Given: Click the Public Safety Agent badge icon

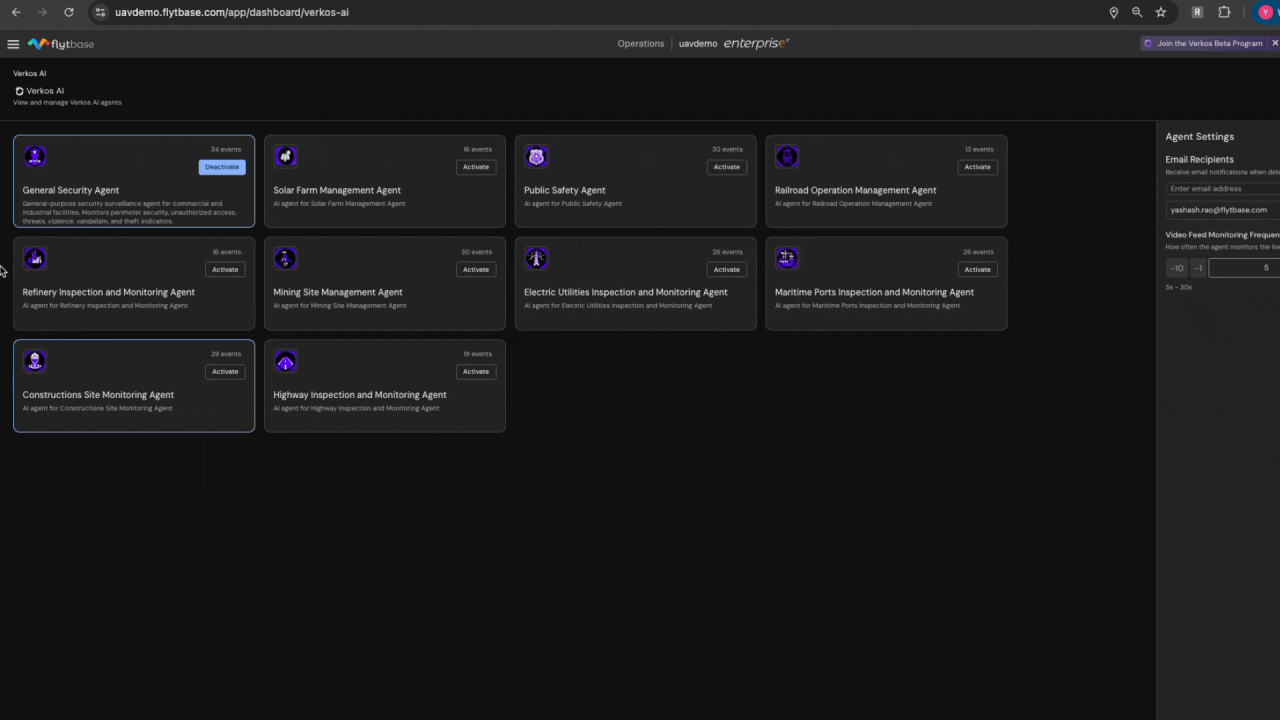Looking at the screenshot, I should click(537, 156).
